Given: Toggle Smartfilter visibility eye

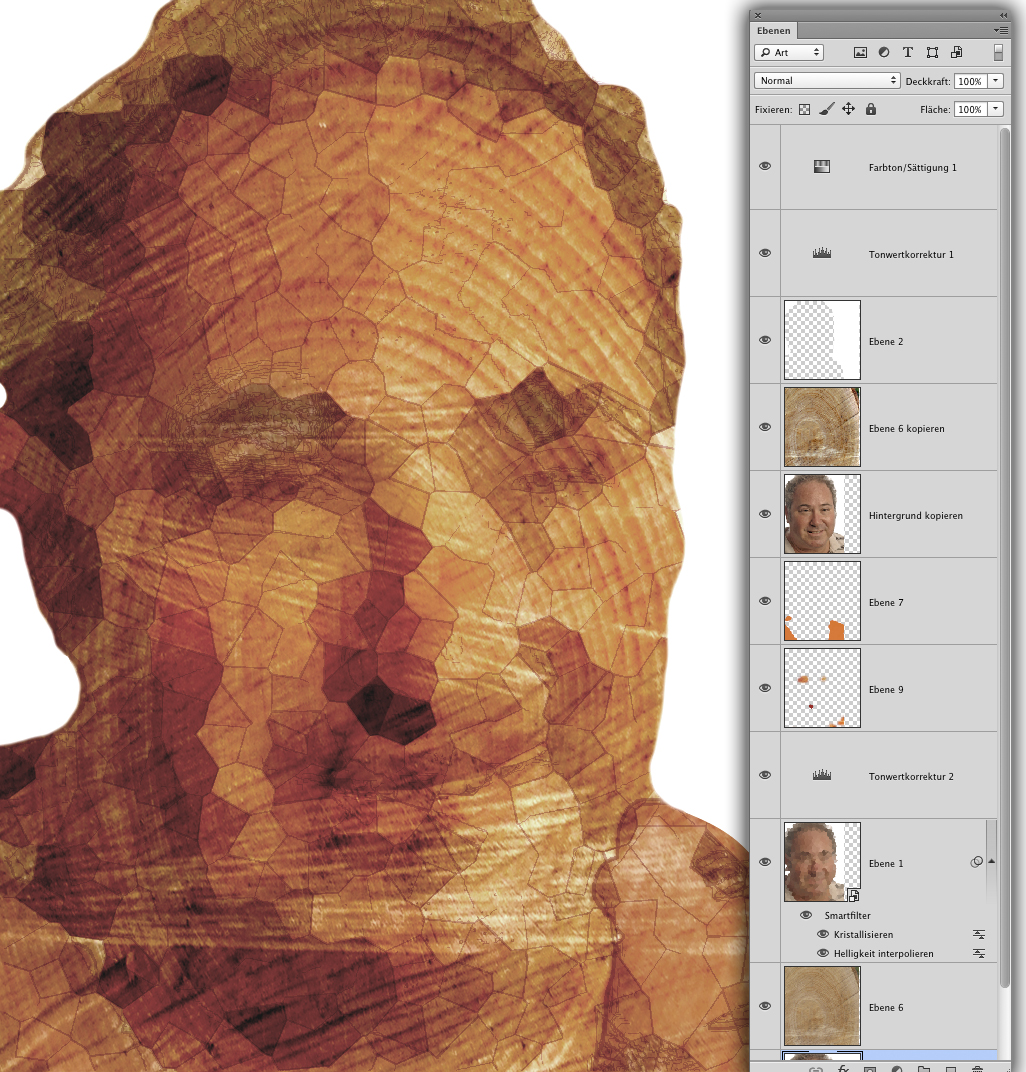Looking at the screenshot, I should tap(806, 915).
